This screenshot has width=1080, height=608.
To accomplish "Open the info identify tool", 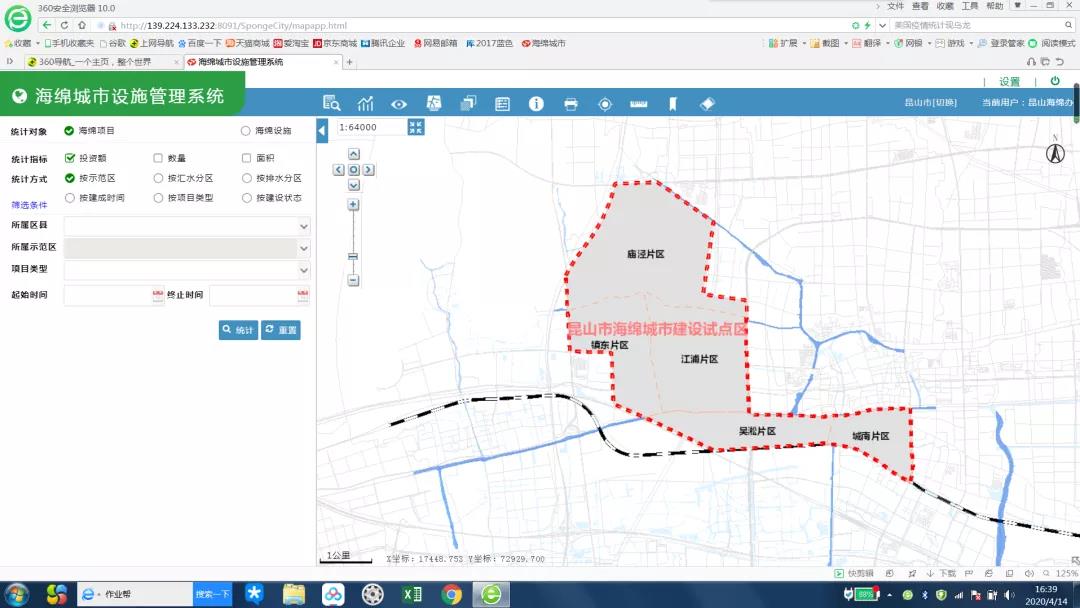I will (536, 103).
